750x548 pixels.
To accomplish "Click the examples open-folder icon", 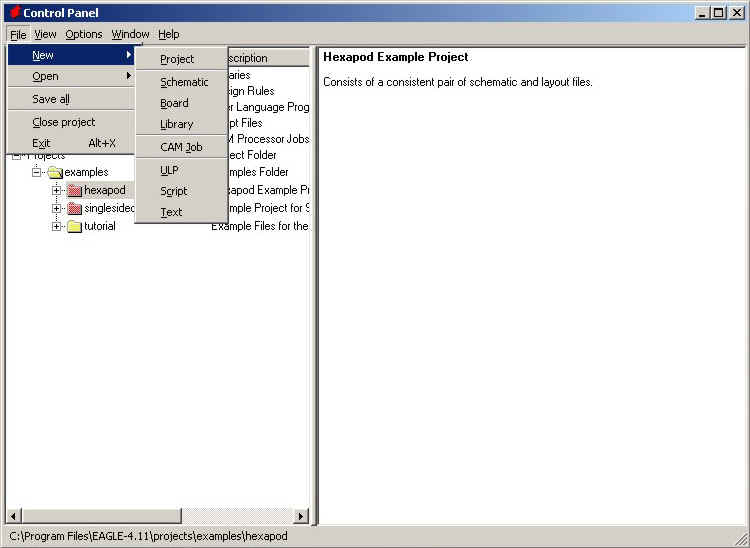I will click(55, 172).
